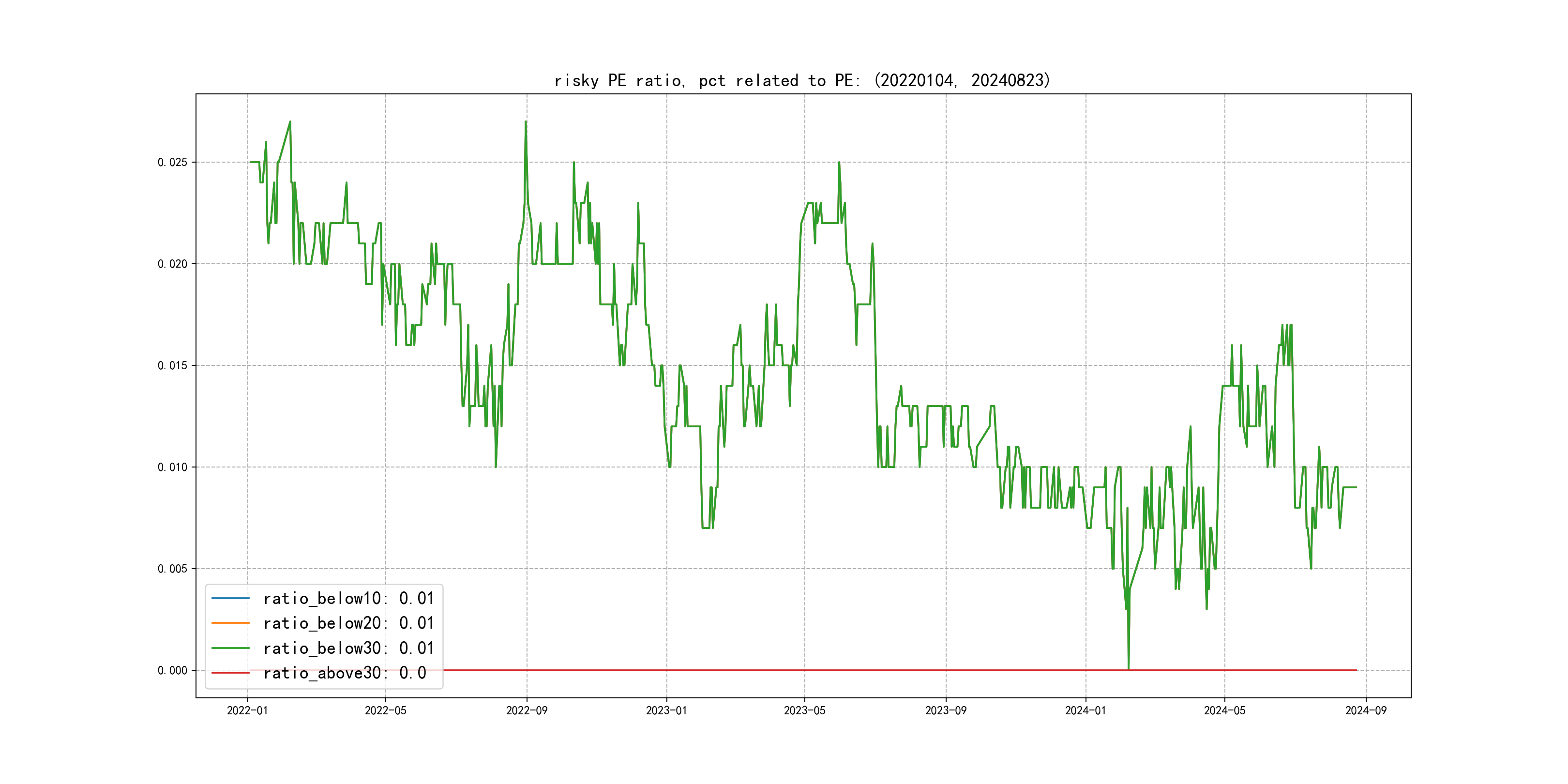The width and height of the screenshot is (1568, 784).
Task: Click the 2022-01 x-axis tick label
Action: [247, 710]
